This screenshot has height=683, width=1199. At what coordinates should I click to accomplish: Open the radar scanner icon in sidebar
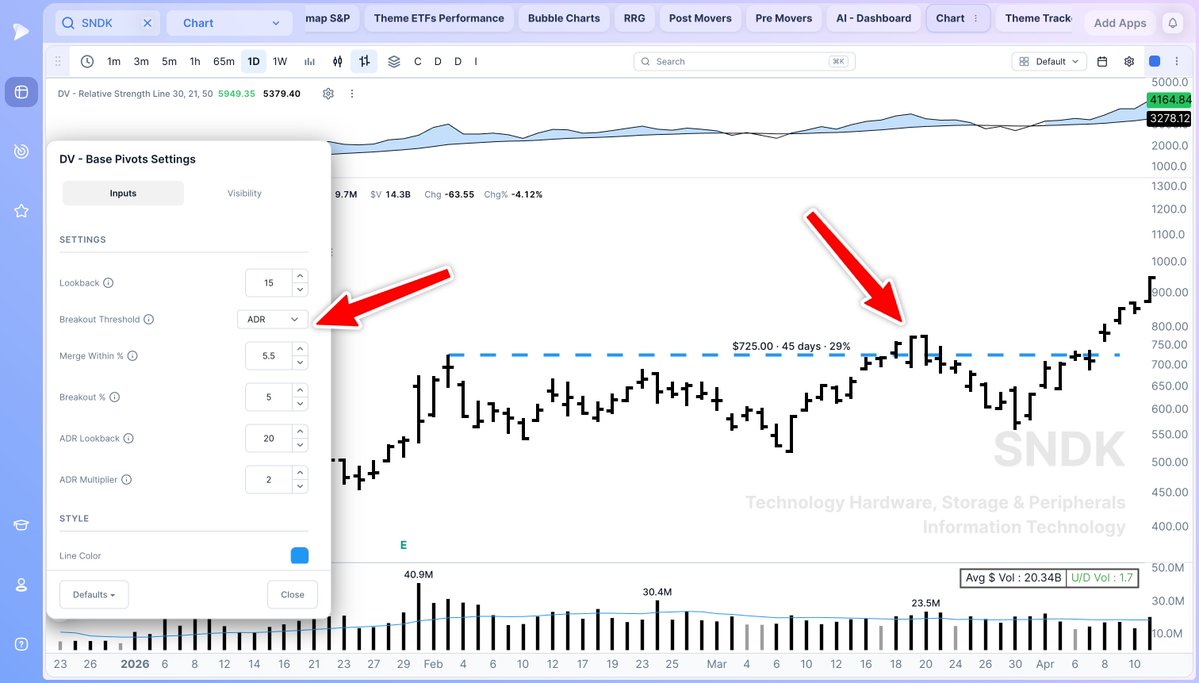21,151
